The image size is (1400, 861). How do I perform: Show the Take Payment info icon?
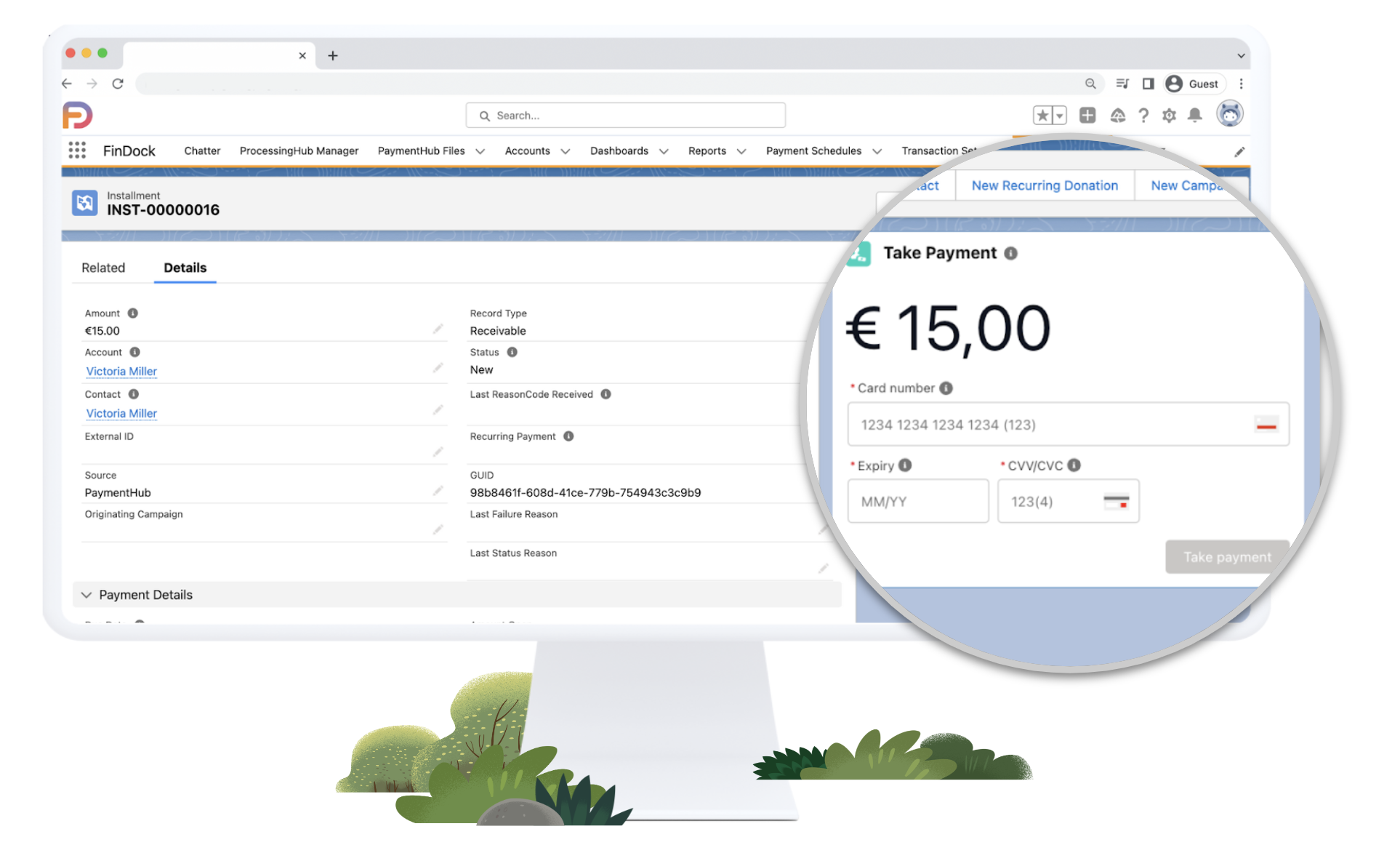(1010, 253)
